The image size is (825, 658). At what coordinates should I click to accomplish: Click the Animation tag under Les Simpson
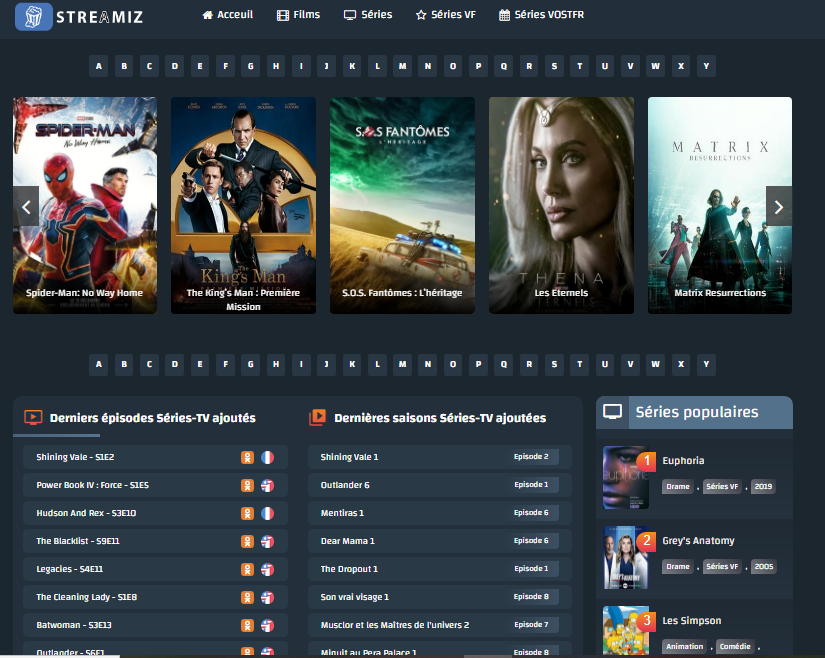click(685, 646)
